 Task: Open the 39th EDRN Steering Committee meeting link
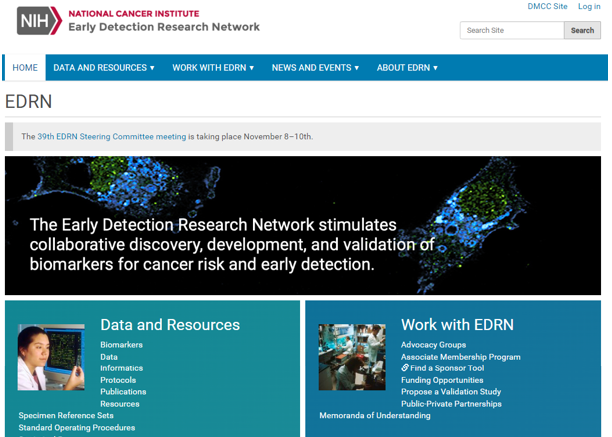click(111, 137)
